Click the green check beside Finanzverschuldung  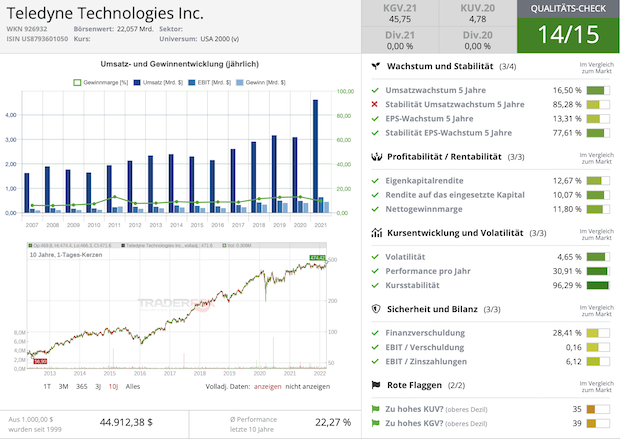375,333
